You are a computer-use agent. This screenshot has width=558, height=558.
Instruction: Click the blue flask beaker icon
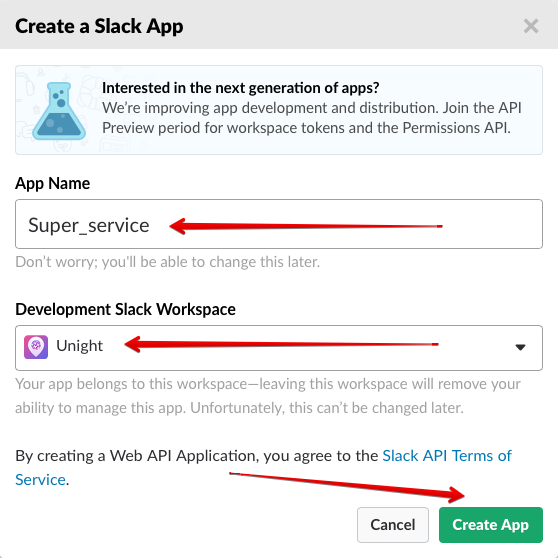click(59, 111)
